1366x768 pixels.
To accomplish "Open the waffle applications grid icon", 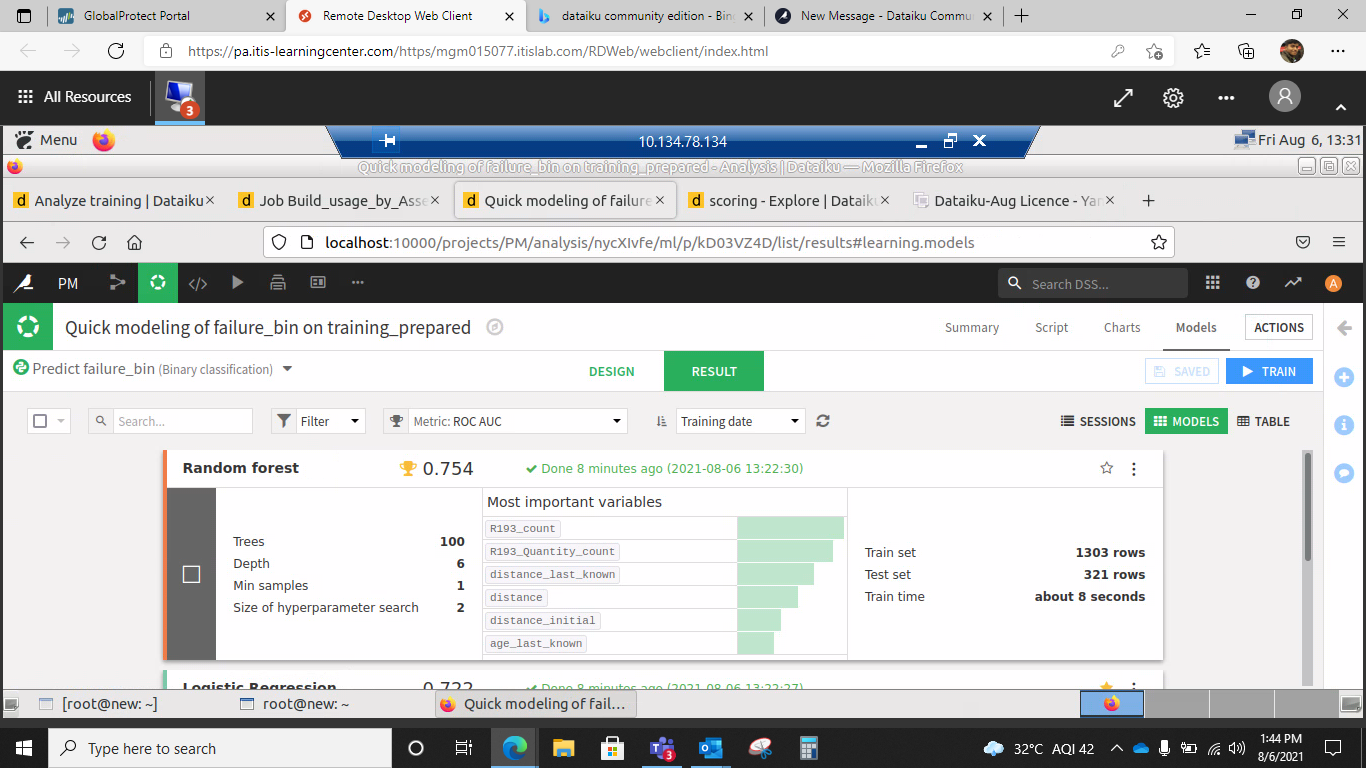I will point(1212,283).
